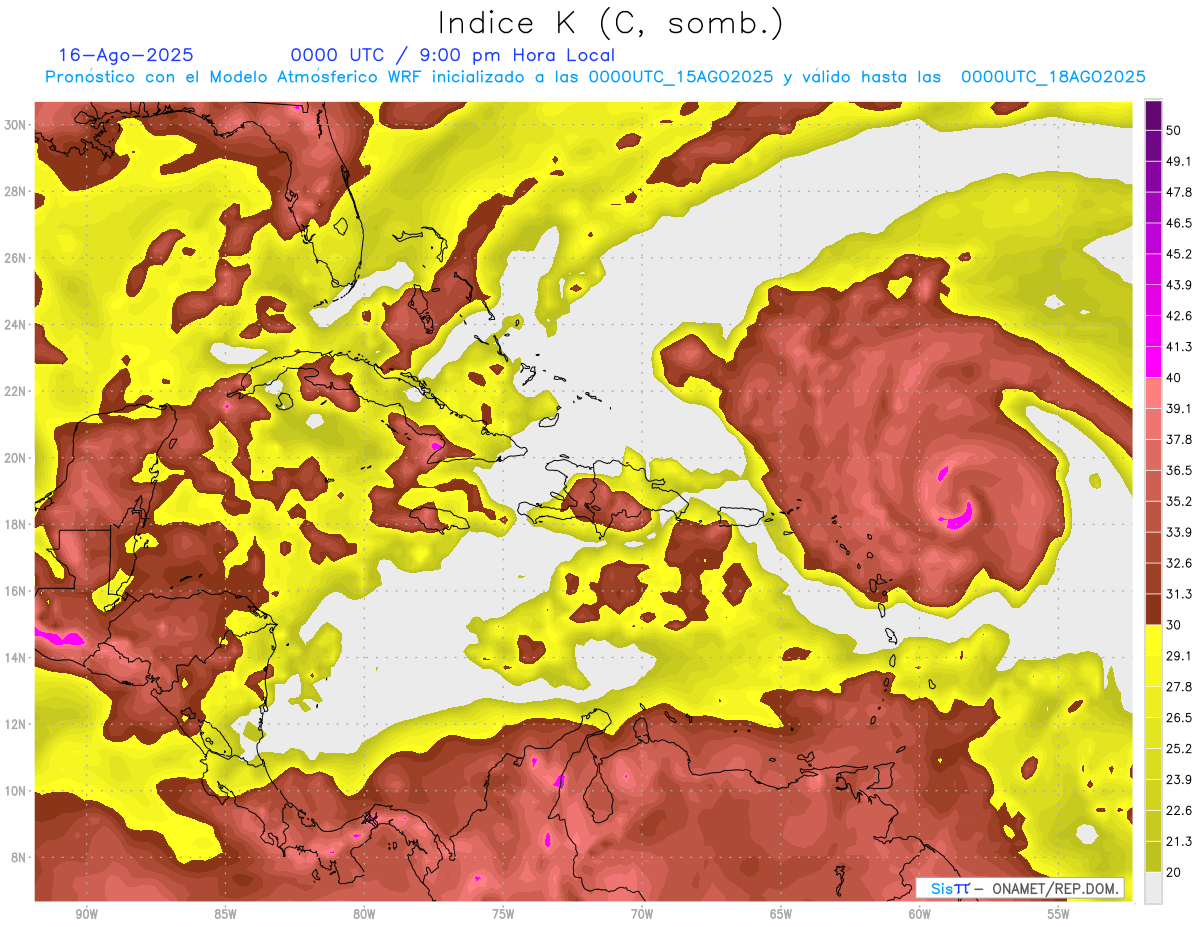Click the "80W" longitude label

(364, 914)
